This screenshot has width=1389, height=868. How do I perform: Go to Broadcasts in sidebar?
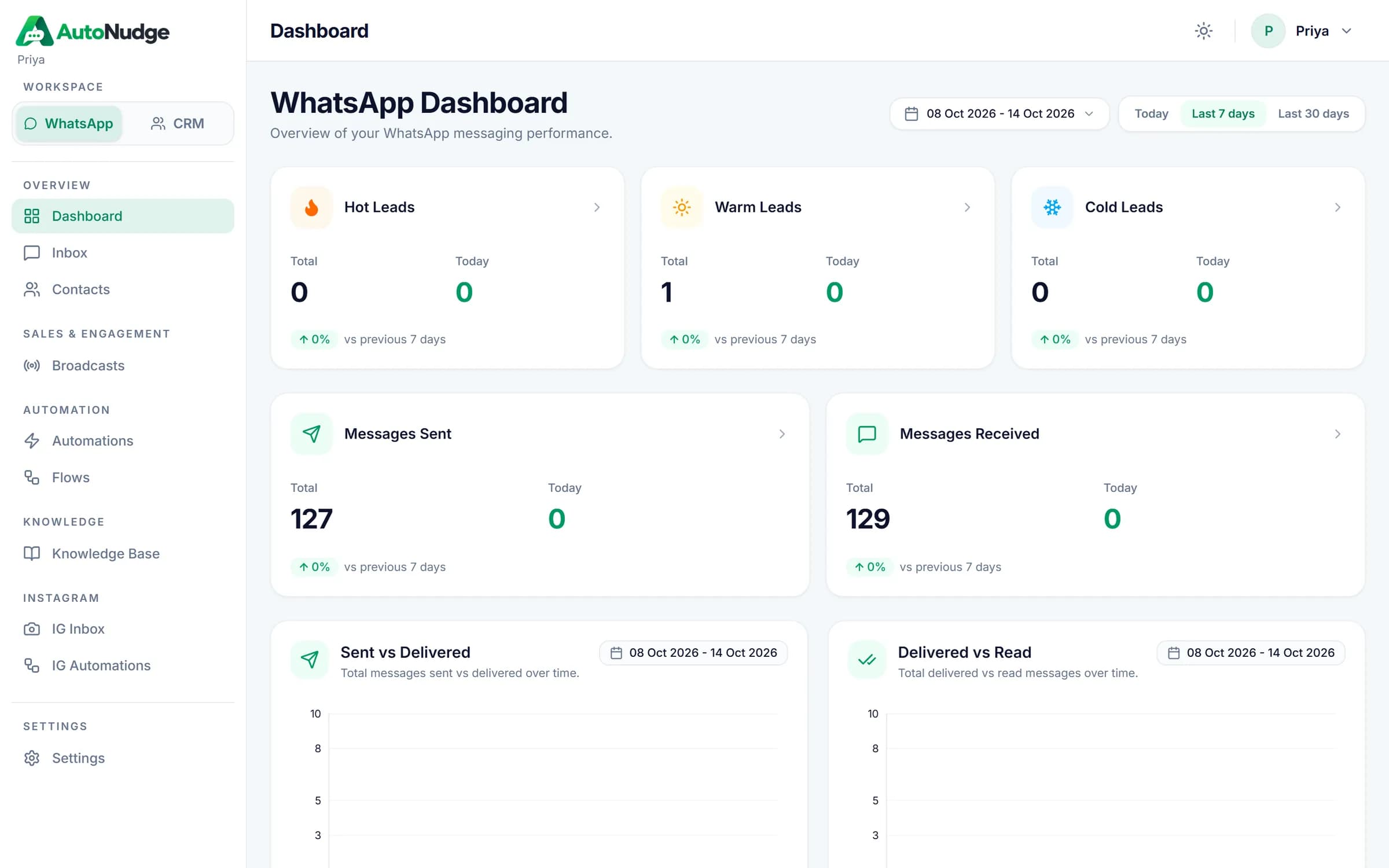pos(123,366)
